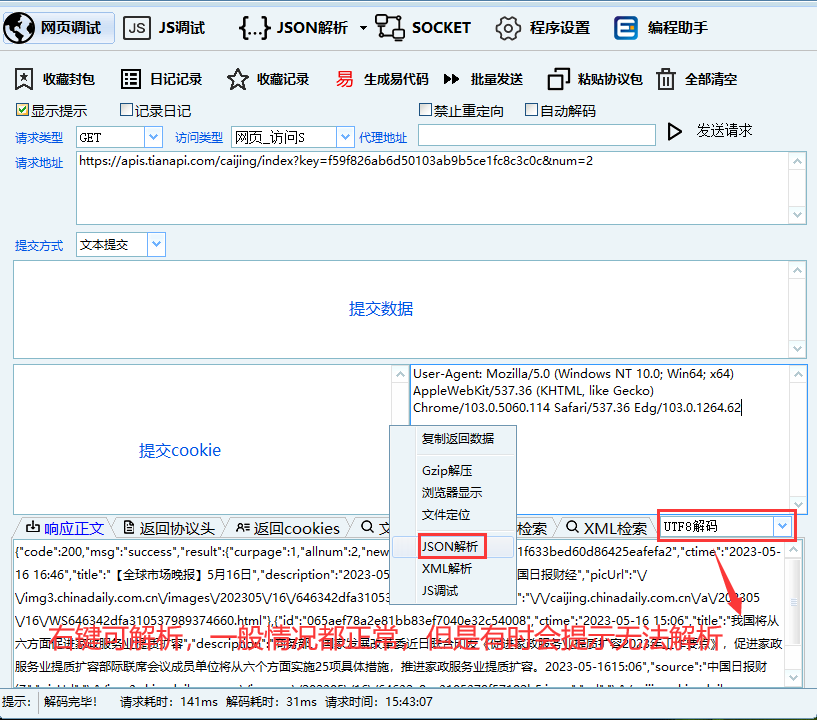Uncheck the 显示提示 checkbox

22,110
